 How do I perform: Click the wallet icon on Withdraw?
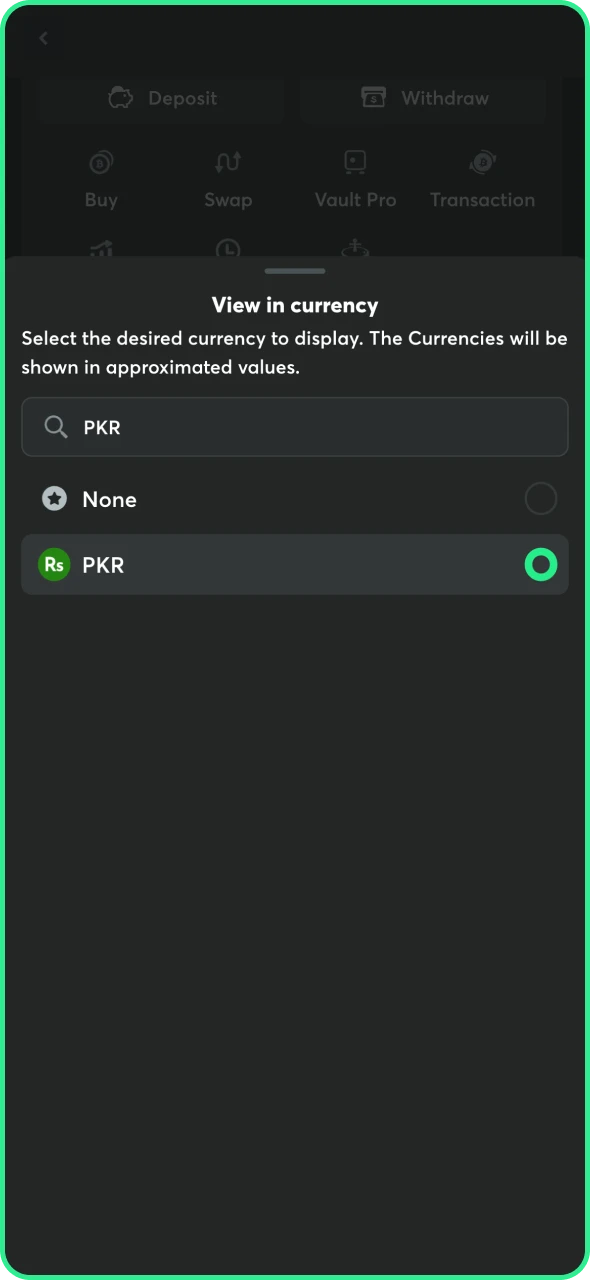372,98
